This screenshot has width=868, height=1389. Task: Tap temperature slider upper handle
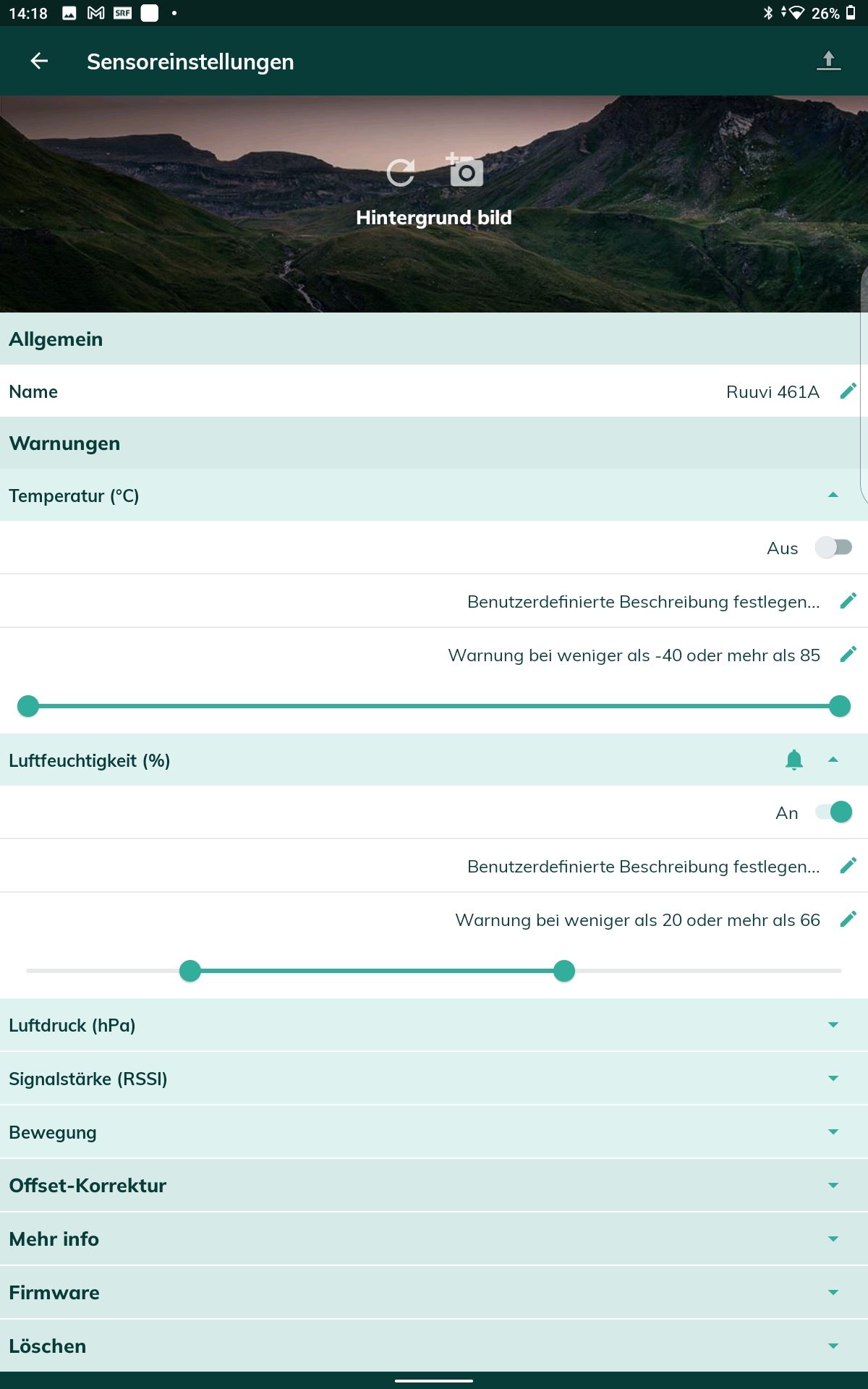[840, 706]
